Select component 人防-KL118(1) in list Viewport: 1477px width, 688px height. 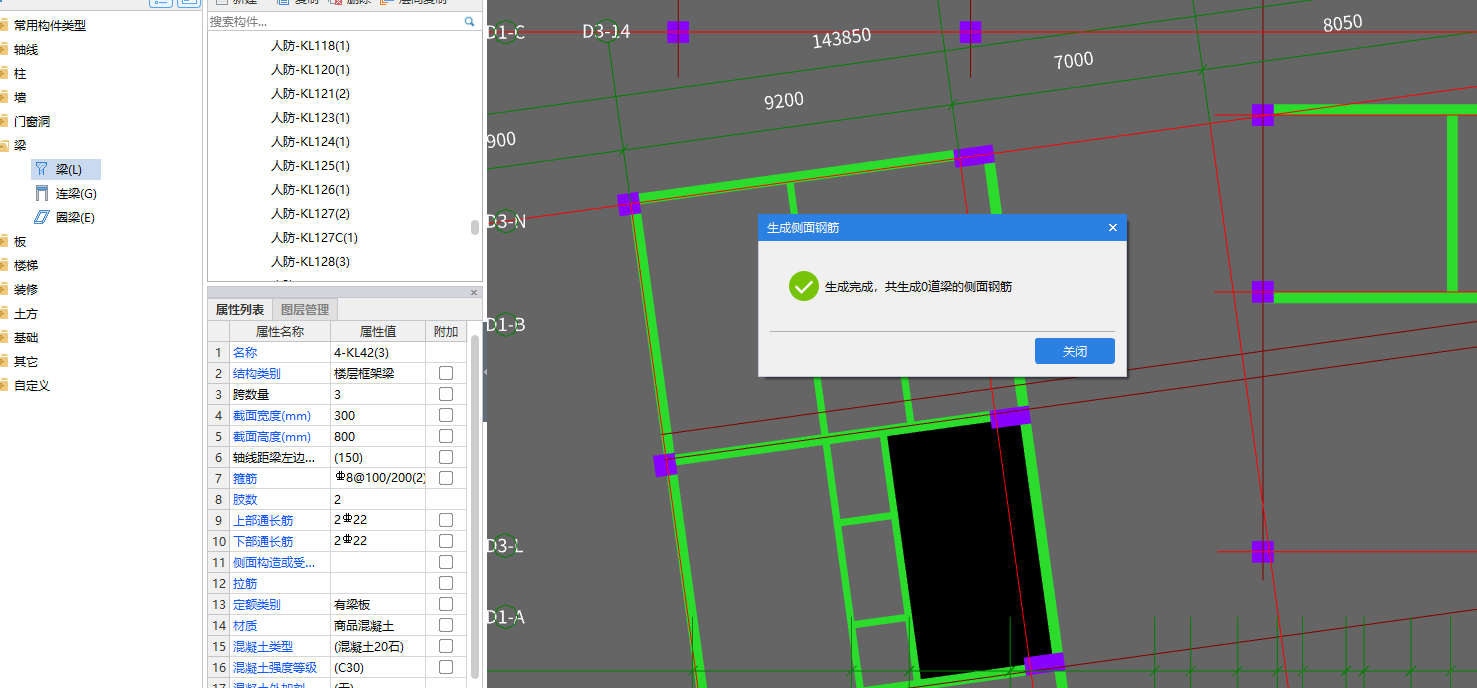[310, 46]
